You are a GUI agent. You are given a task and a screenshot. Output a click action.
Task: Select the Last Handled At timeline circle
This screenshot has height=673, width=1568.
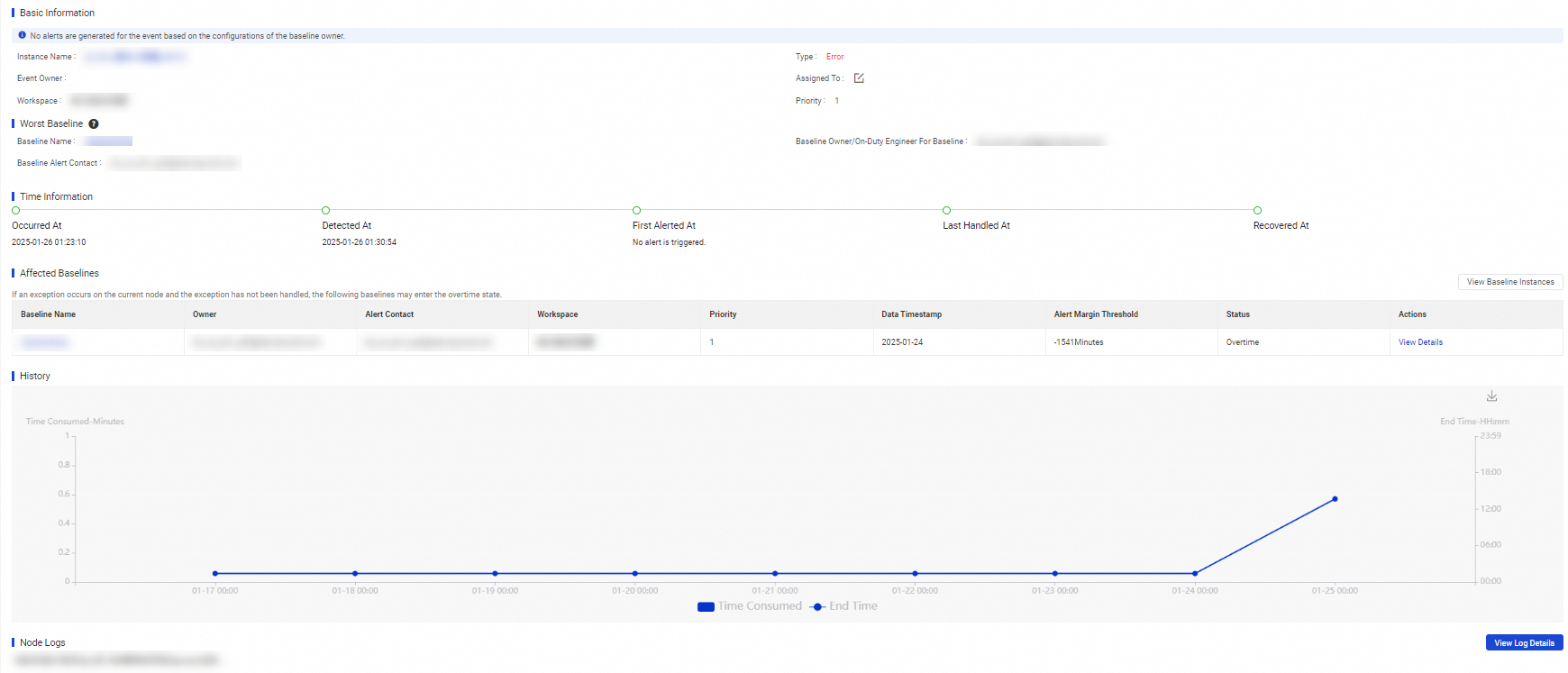pyautogui.click(x=946, y=211)
